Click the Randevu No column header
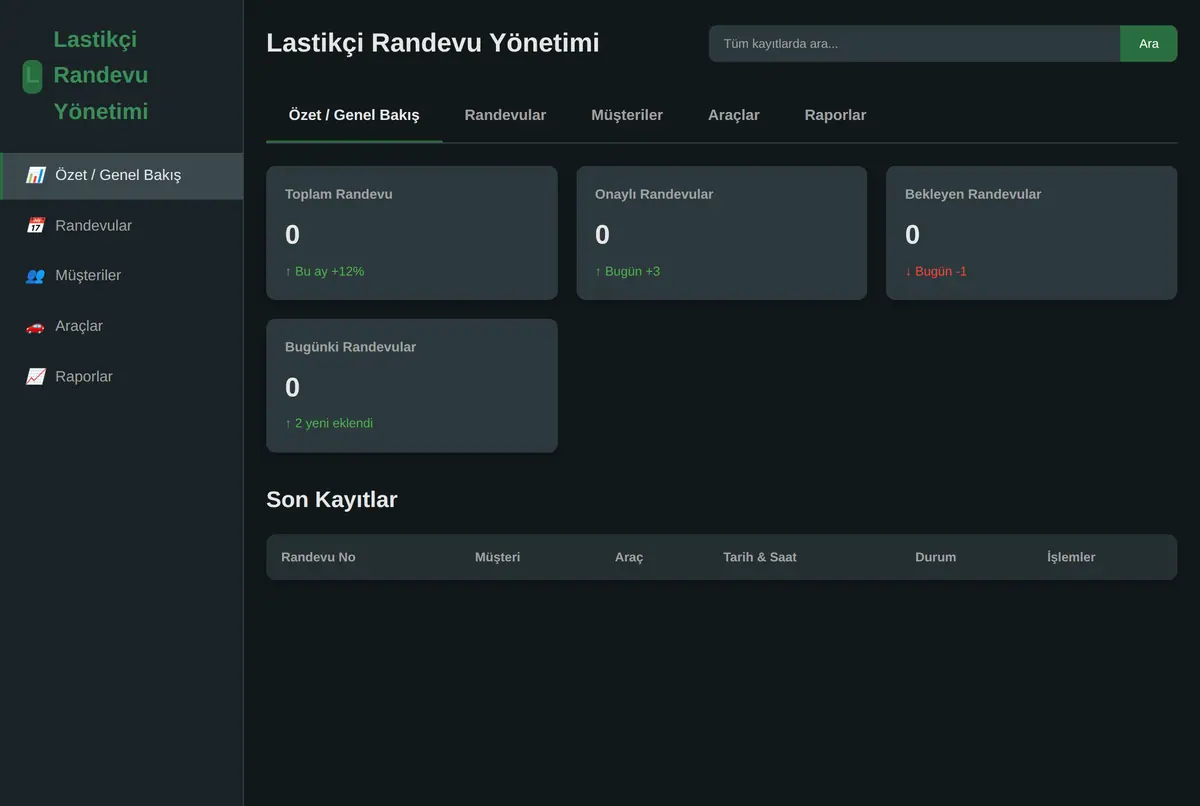Image resolution: width=1200 pixels, height=806 pixels. coord(318,557)
